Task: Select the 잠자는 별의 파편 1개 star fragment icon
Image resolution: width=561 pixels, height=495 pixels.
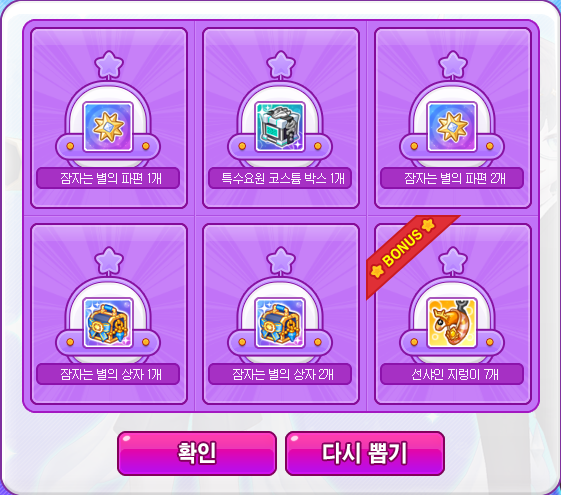Action: [108, 127]
